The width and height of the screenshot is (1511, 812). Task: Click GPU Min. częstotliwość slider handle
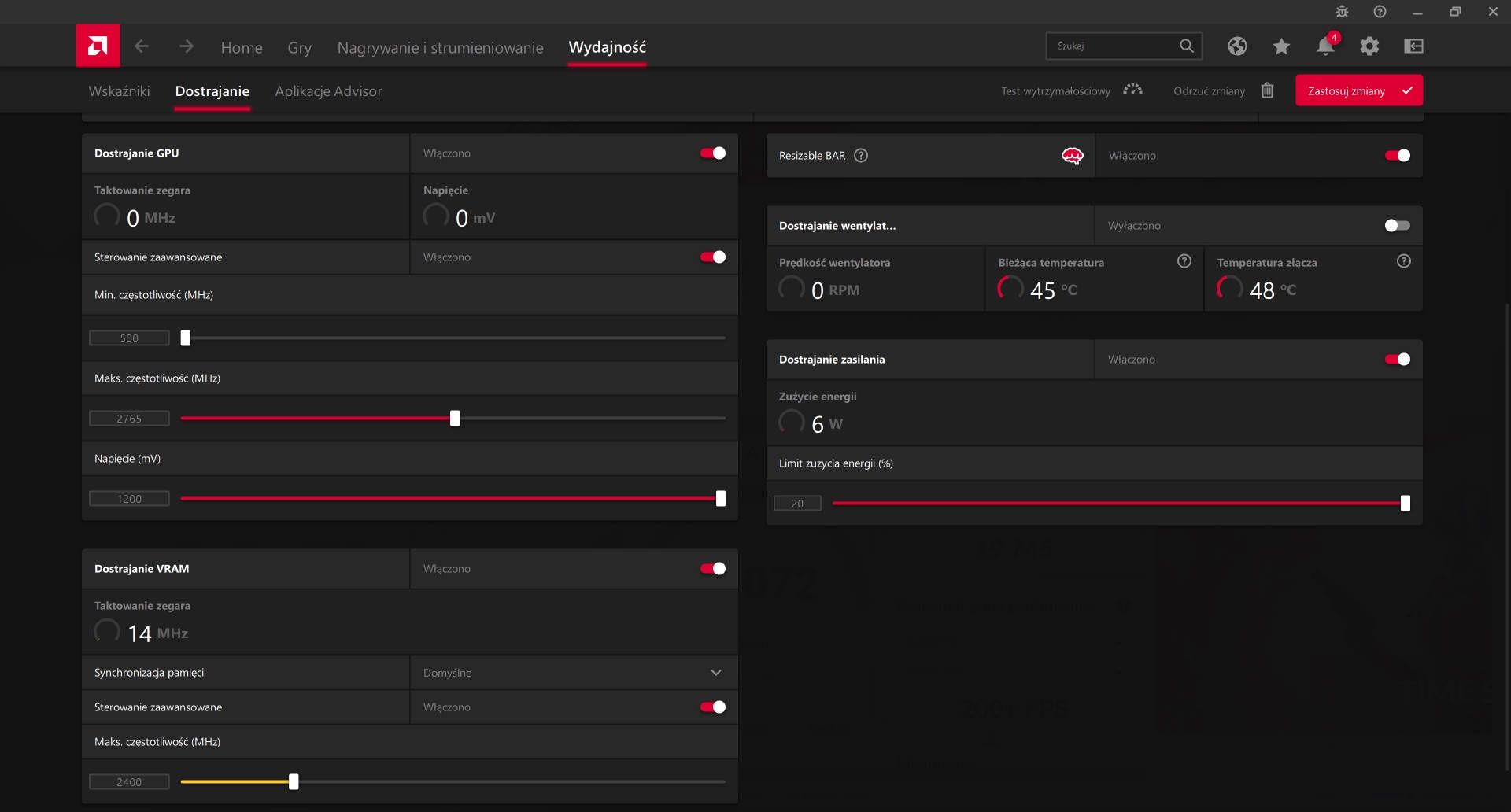(x=186, y=338)
